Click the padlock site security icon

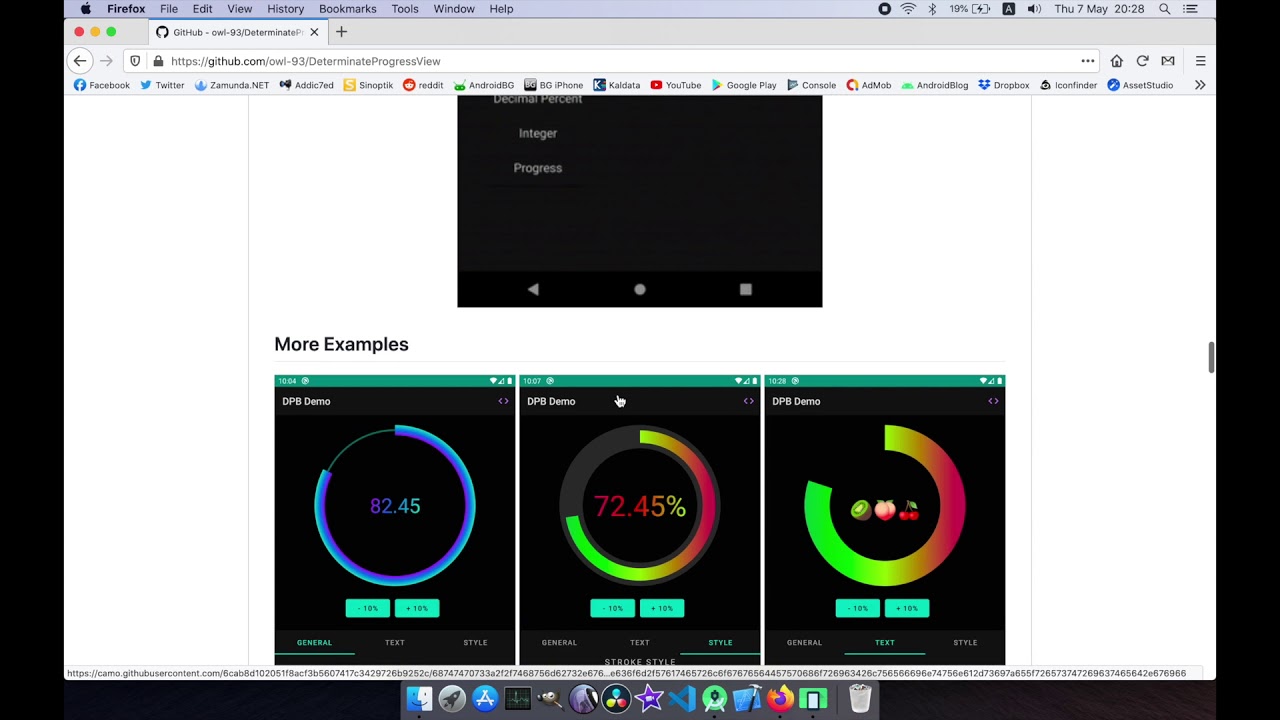tap(158, 61)
